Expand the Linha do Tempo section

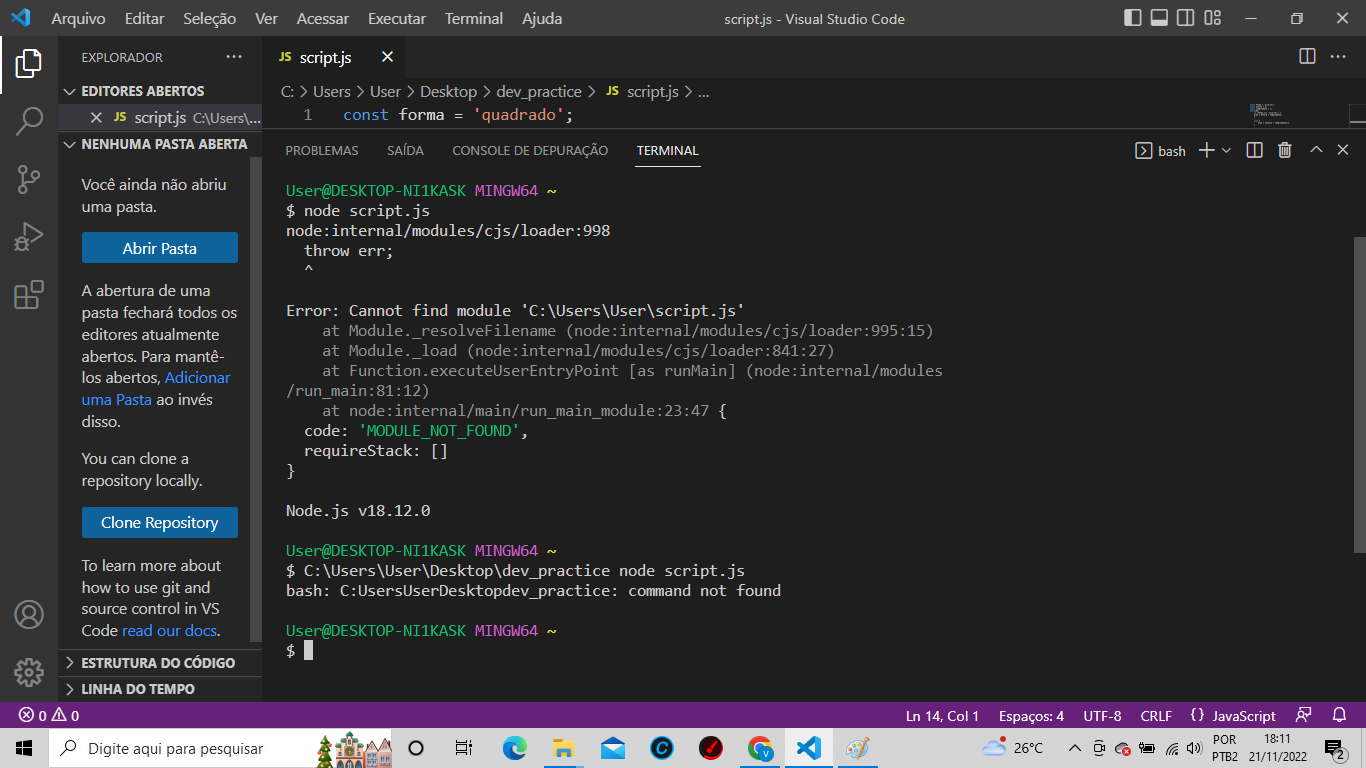(160, 689)
